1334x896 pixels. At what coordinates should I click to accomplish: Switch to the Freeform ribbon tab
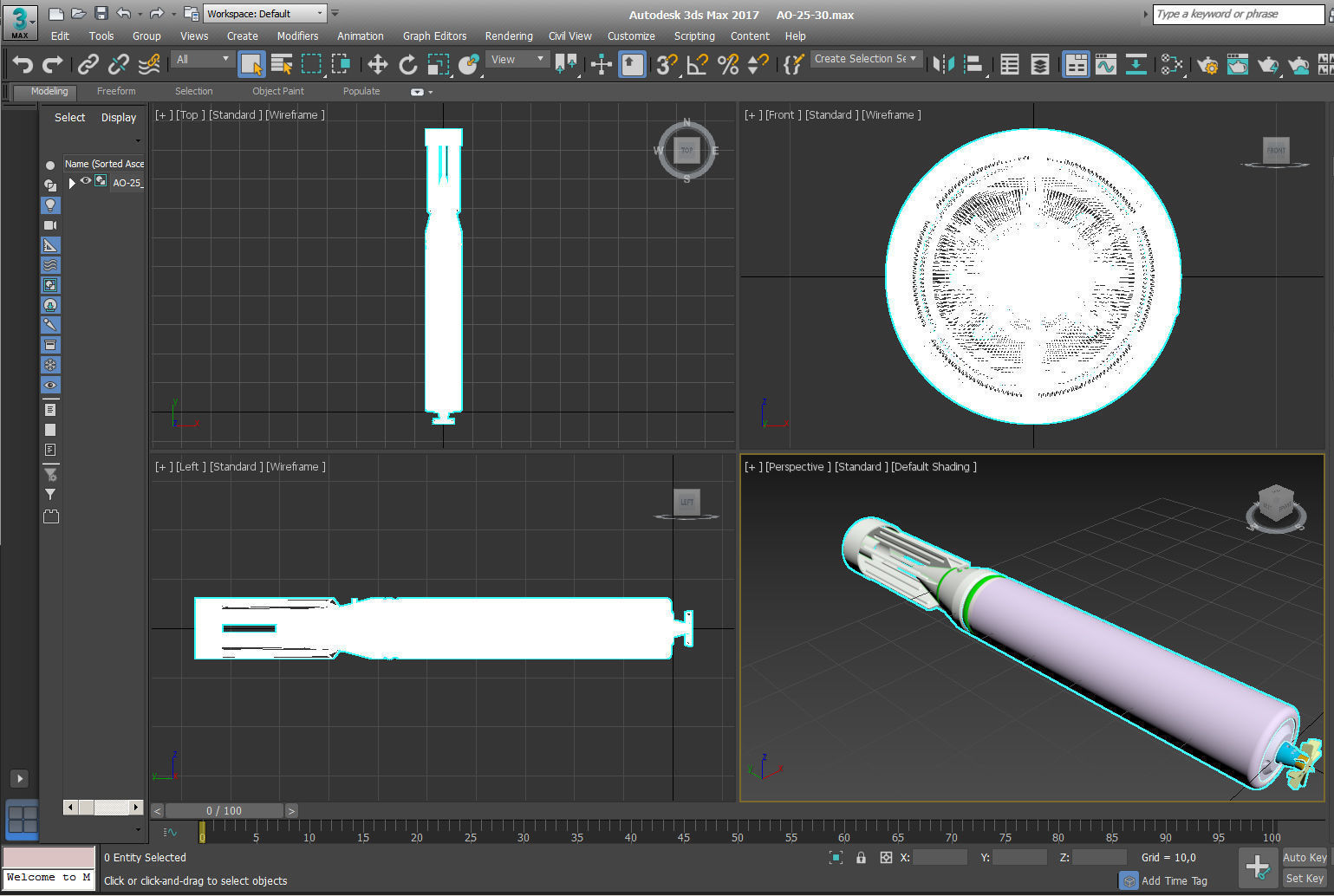116,91
